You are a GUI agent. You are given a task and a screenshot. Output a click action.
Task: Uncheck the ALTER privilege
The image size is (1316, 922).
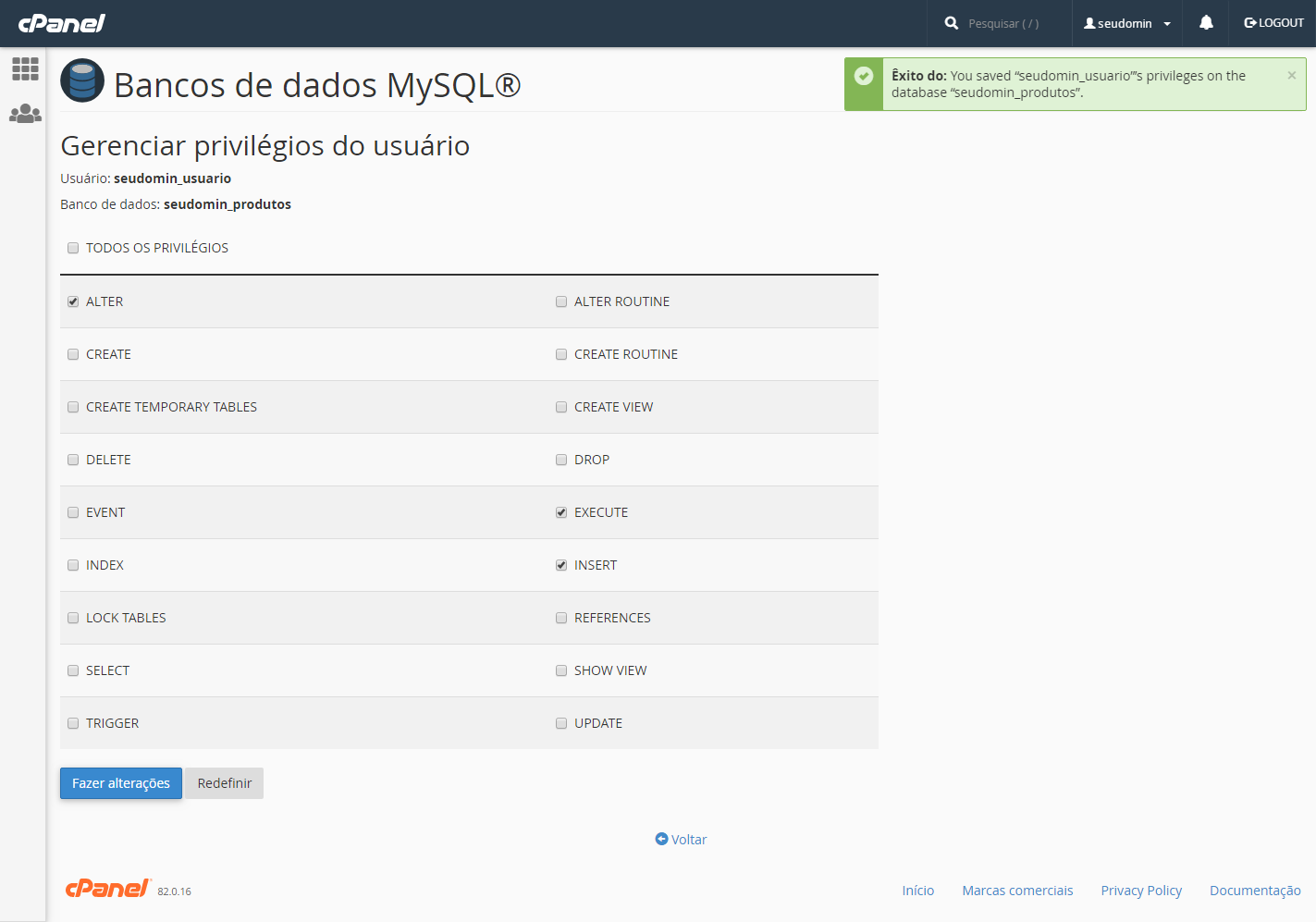pyautogui.click(x=73, y=301)
